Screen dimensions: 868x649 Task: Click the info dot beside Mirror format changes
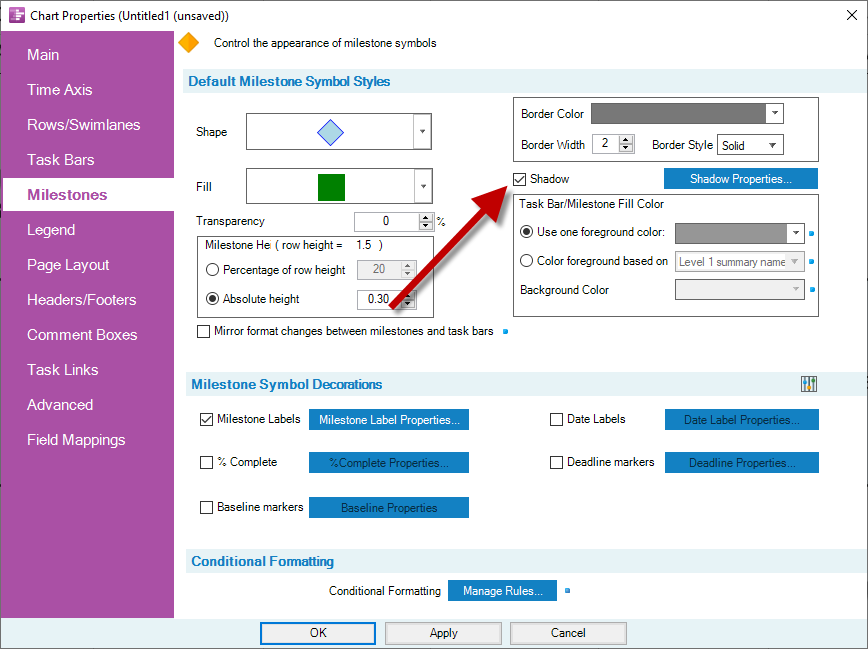505,331
